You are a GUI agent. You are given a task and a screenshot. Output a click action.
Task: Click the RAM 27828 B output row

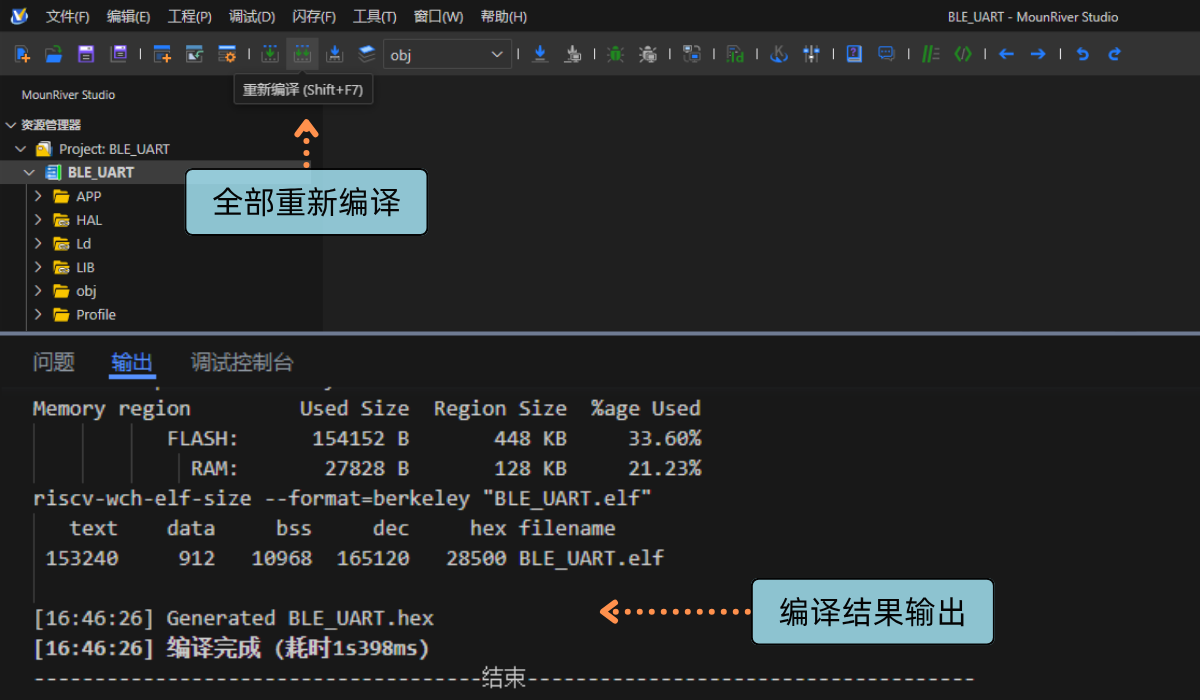[x=446, y=468]
